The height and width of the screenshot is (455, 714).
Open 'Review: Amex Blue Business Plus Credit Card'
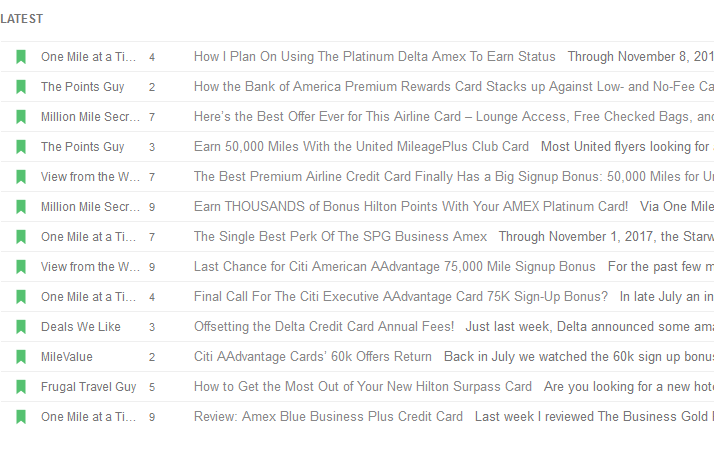coord(328,417)
